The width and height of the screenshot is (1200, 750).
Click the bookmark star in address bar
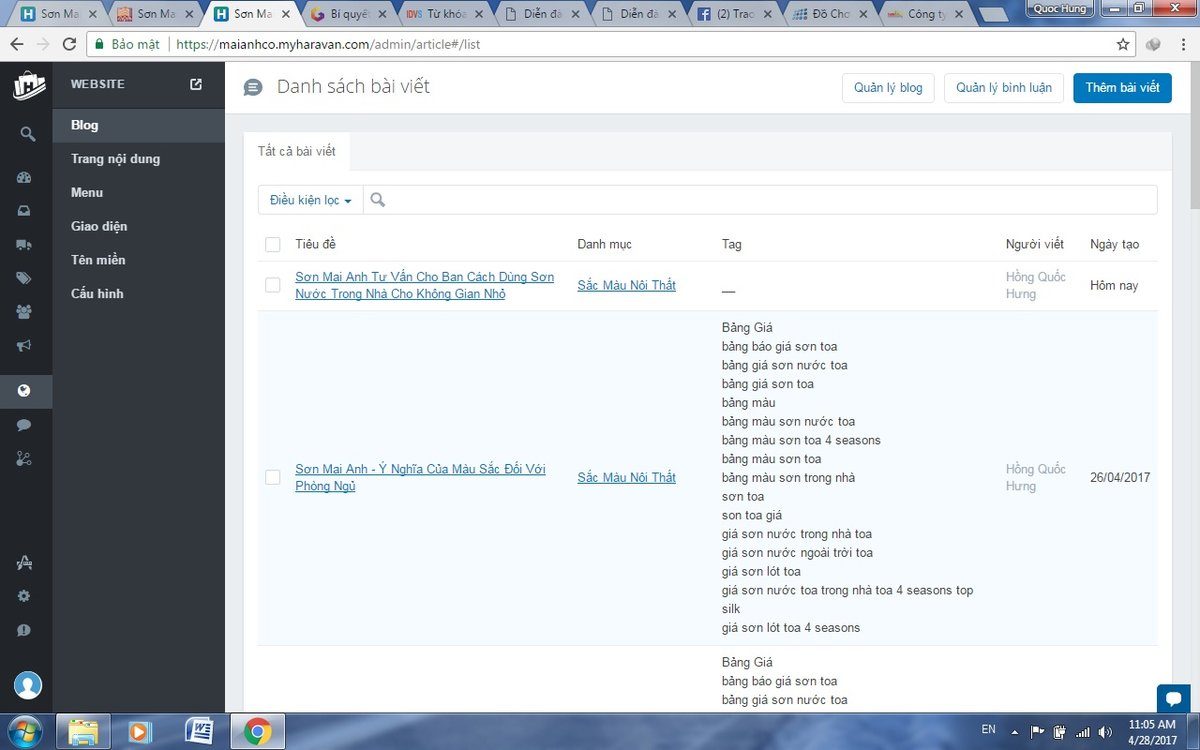click(x=1123, y=44)
